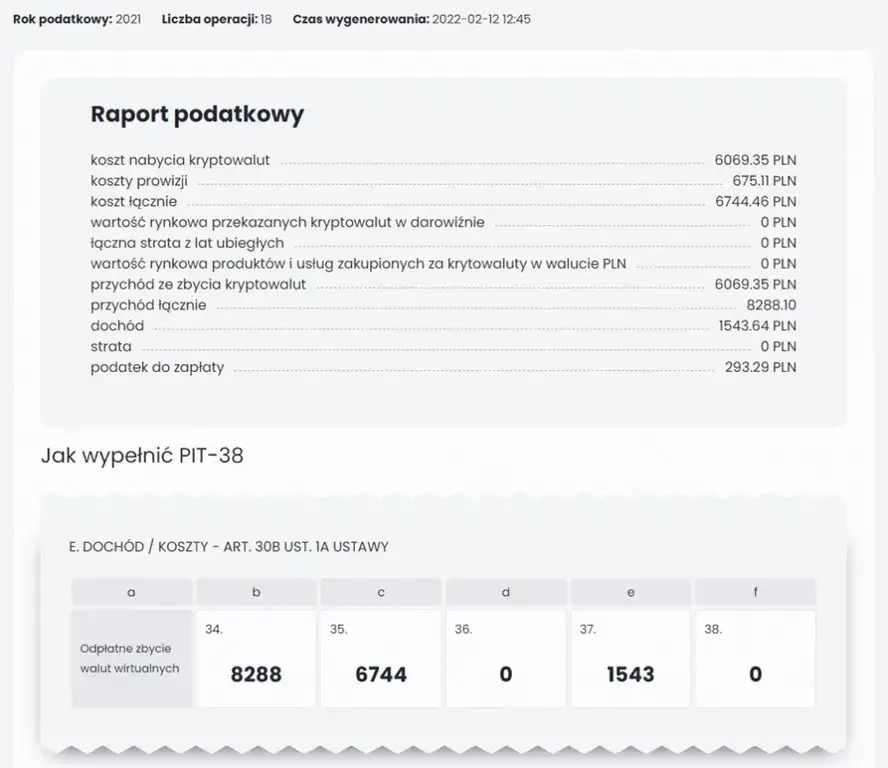Click field 34 showing value 8288
888x768 pixels.
click(x=256, y=660)
